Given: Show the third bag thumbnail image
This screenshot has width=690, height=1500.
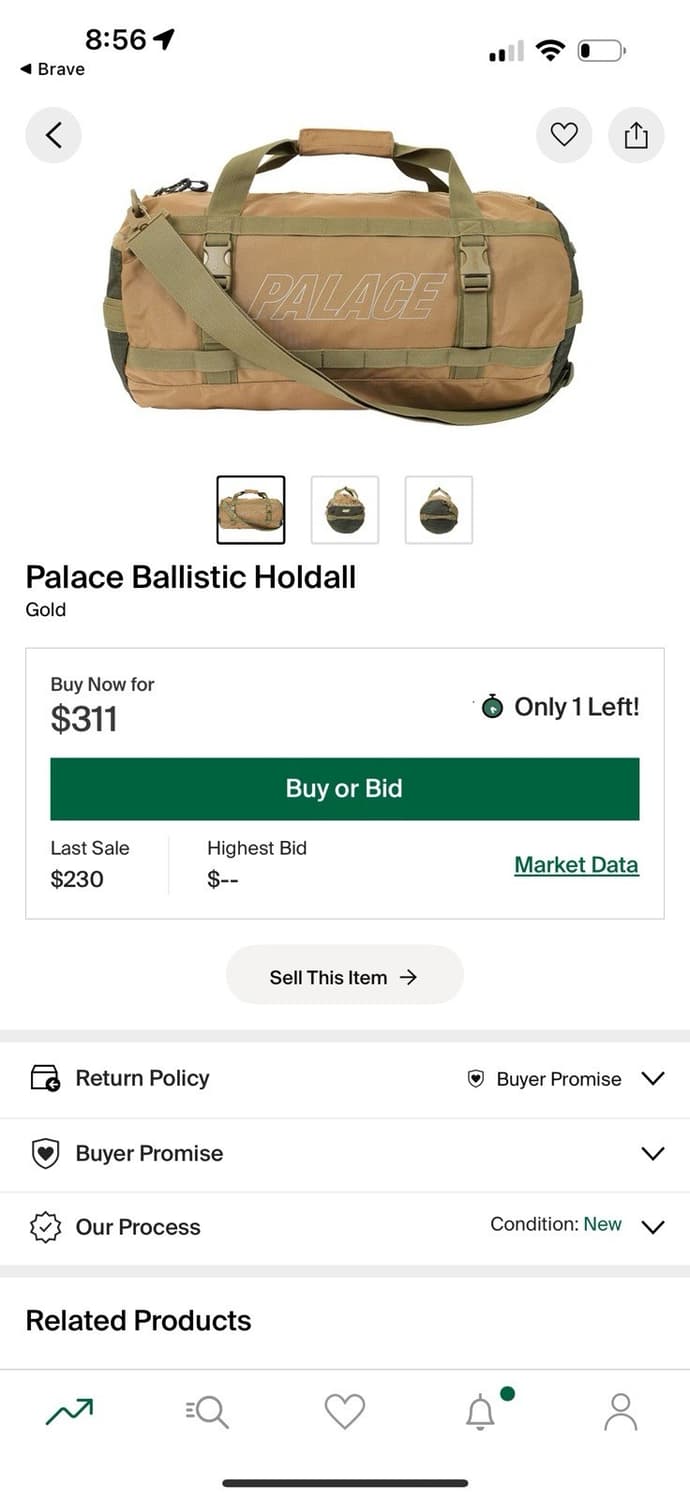Looking at the screenshot, I should pos(438,510).
